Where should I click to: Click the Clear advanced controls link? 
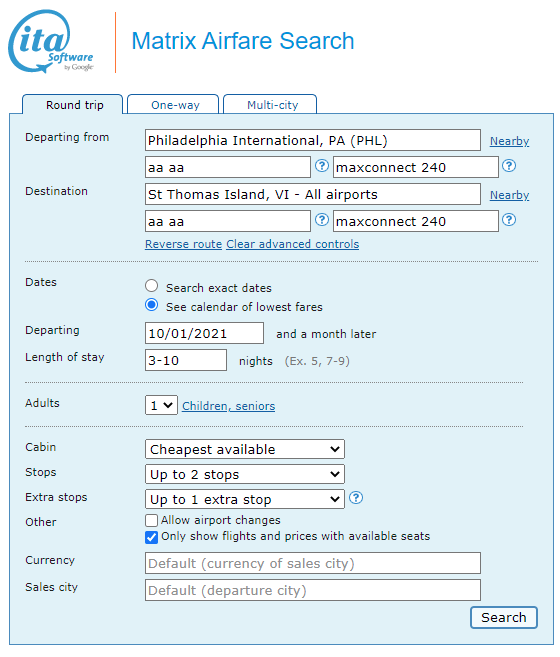[x=293, y=244]
